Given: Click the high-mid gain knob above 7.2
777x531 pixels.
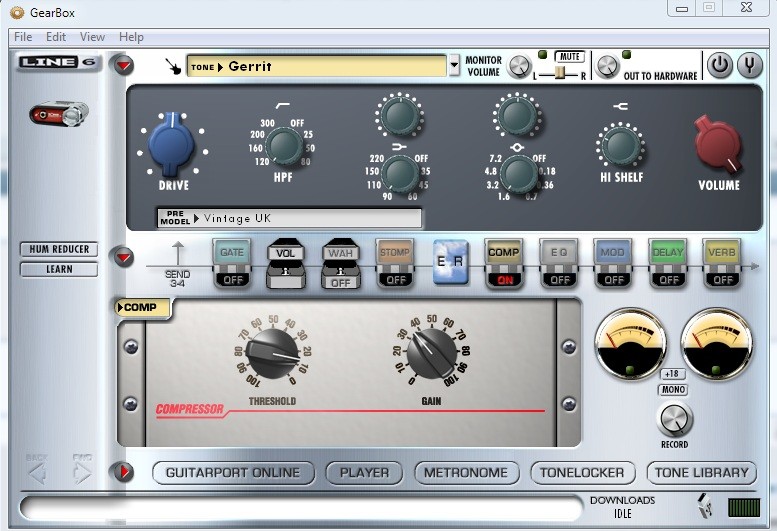Looking at the screenshot, I should pos(517,115).
